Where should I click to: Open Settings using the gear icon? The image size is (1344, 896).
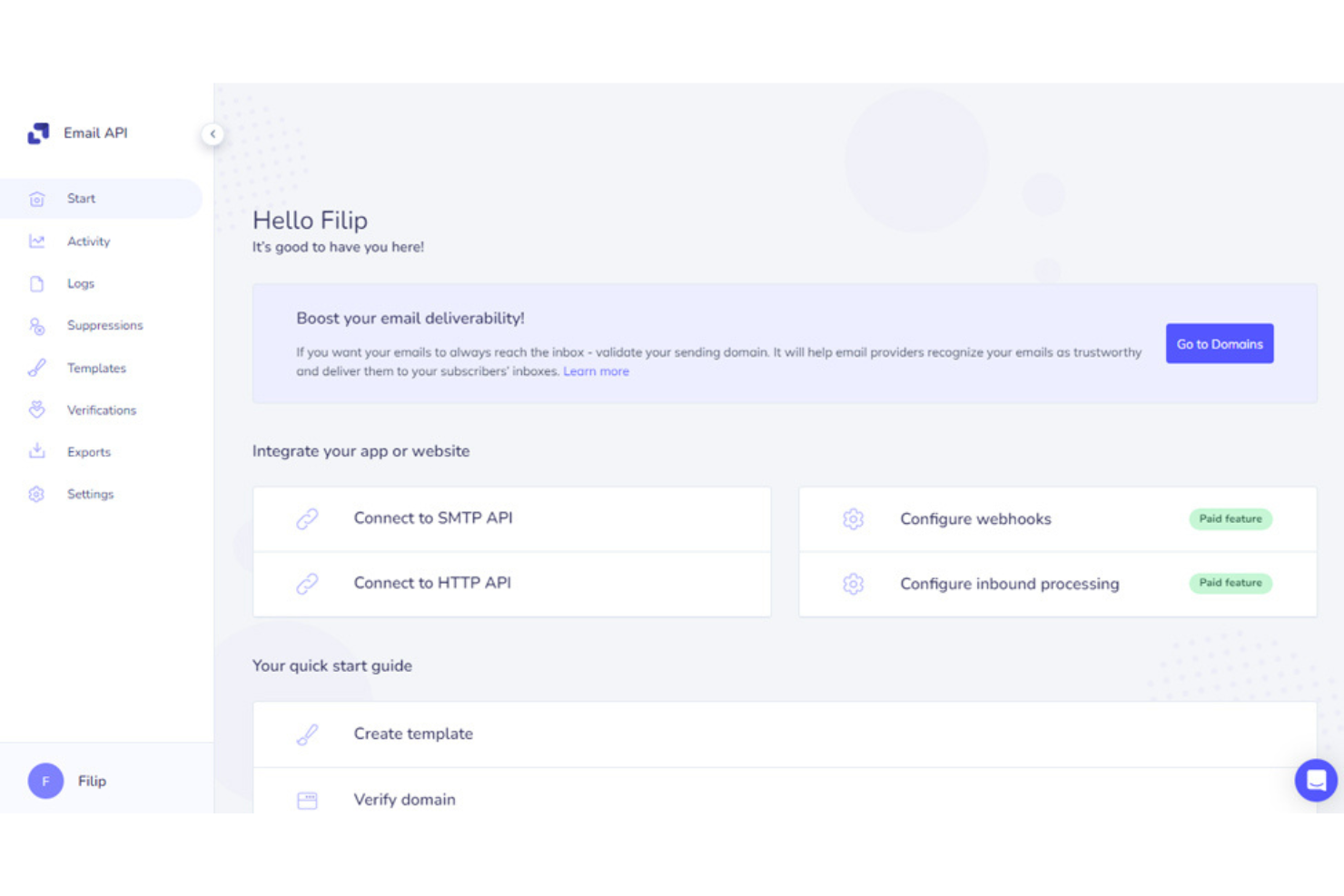point(36,494)
